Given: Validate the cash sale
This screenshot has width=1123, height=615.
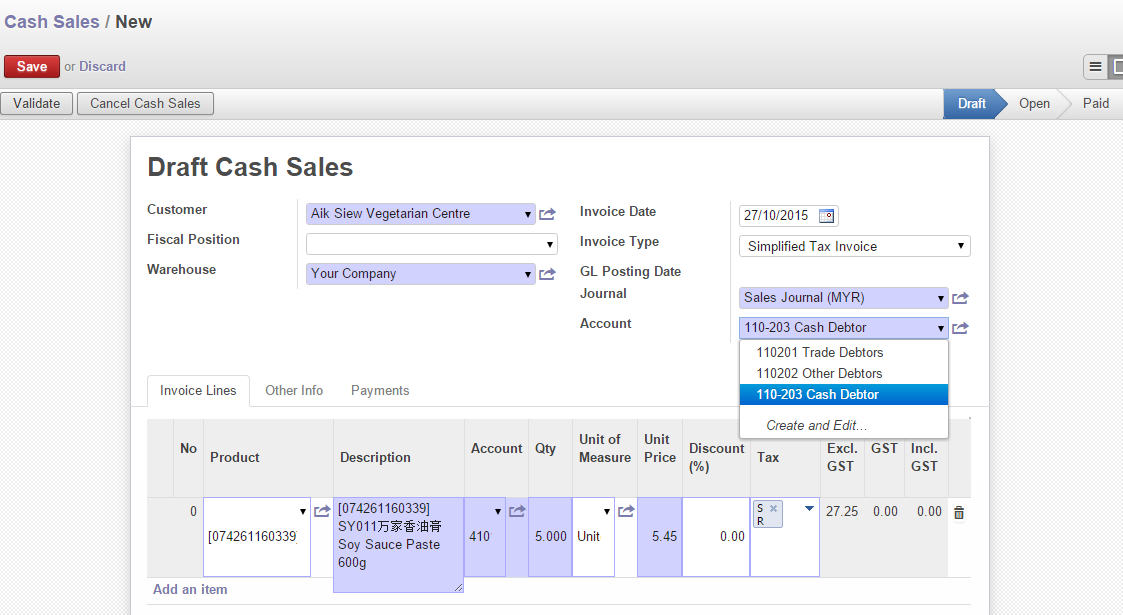Looking at the screenshot, I should [36, 103].
